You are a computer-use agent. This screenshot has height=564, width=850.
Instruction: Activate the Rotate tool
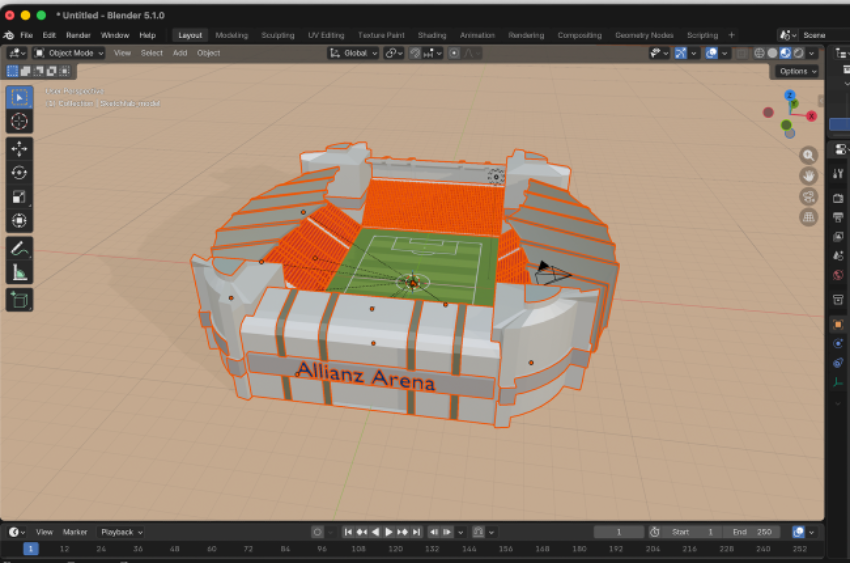(x=20, y=172)
